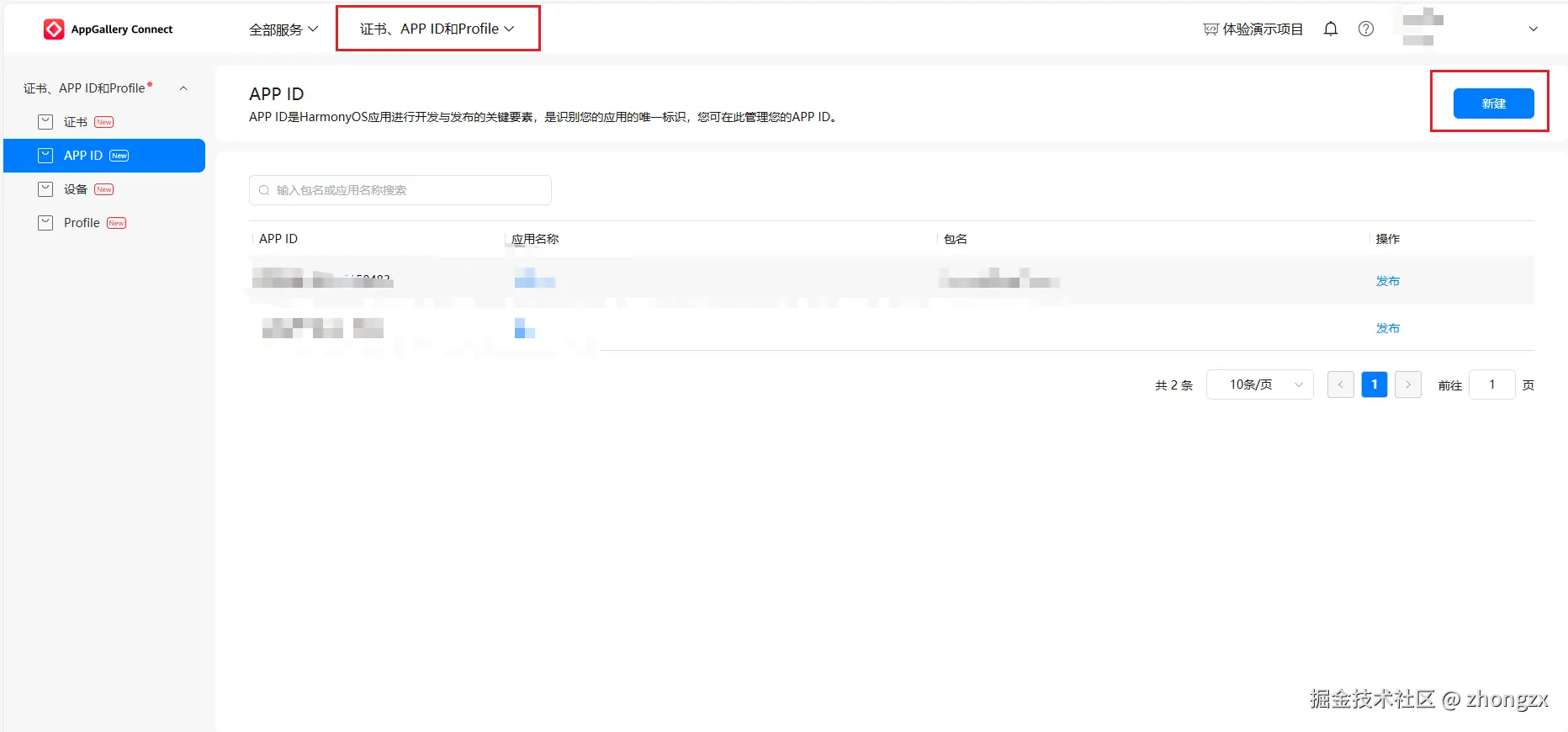Expand the account menu chevron
Viewport: 1568px width, 732px height.
click(x=1534, y=29)
